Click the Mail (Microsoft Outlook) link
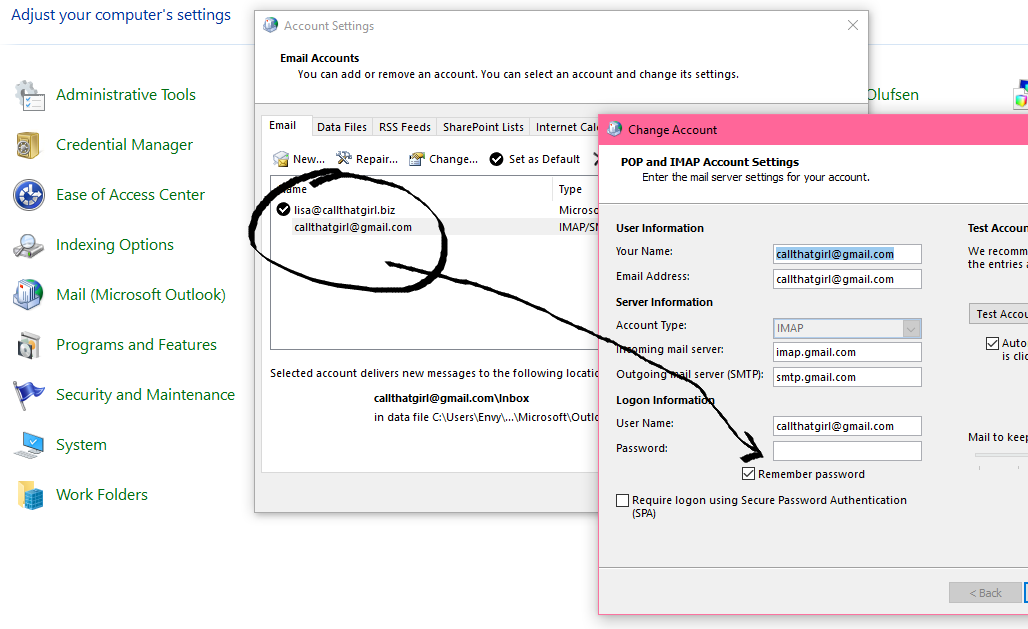This screenshot has width=1028, height=629. [141, 295]
